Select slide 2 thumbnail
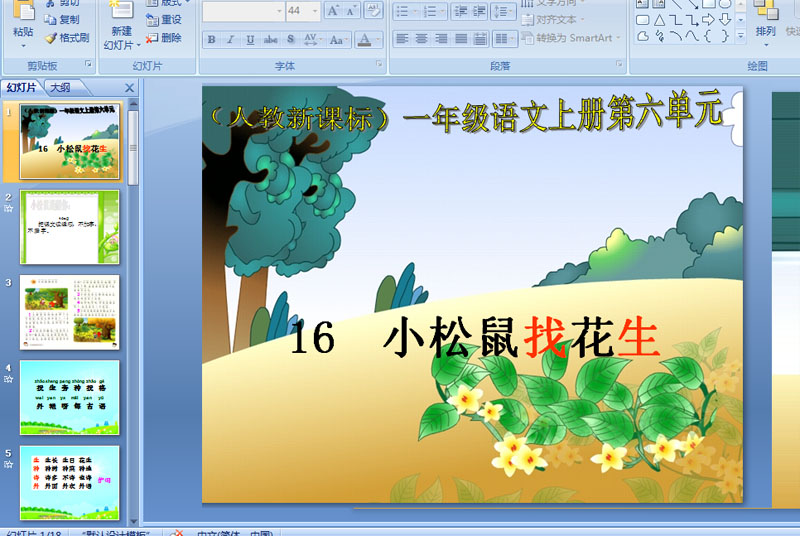This screenshot has height=536, width=800. (x=69, y=227)
